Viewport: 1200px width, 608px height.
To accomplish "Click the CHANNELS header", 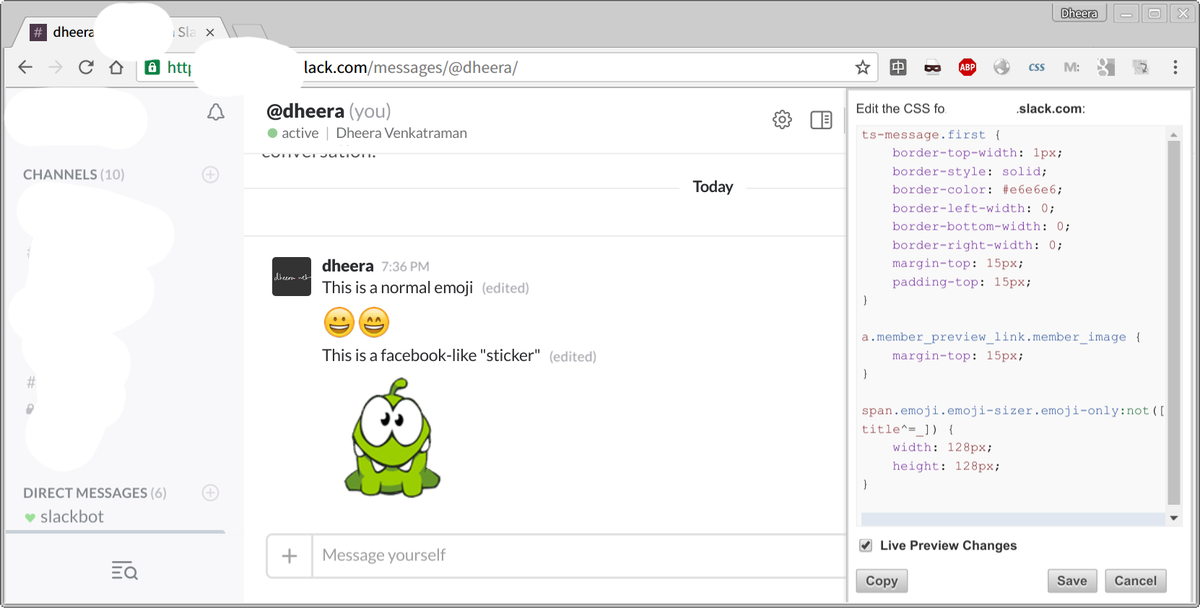I will coord(74,174).
